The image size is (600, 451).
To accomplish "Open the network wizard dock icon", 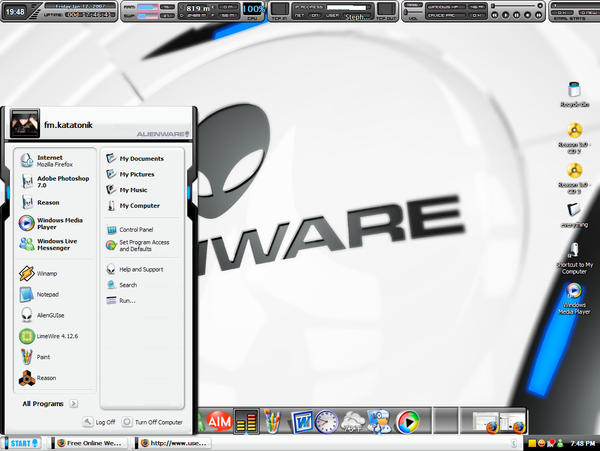I will pyautogui.click(x=380, y=422).
